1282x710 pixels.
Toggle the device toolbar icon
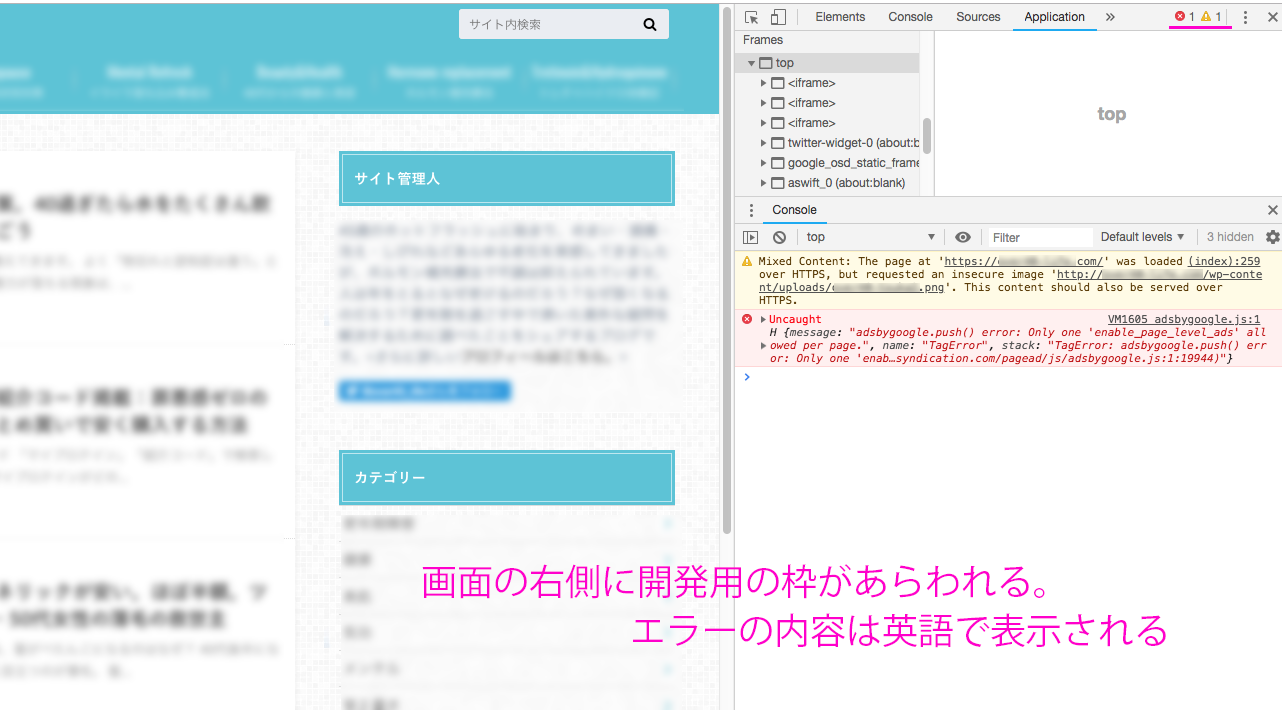point(778,17)
